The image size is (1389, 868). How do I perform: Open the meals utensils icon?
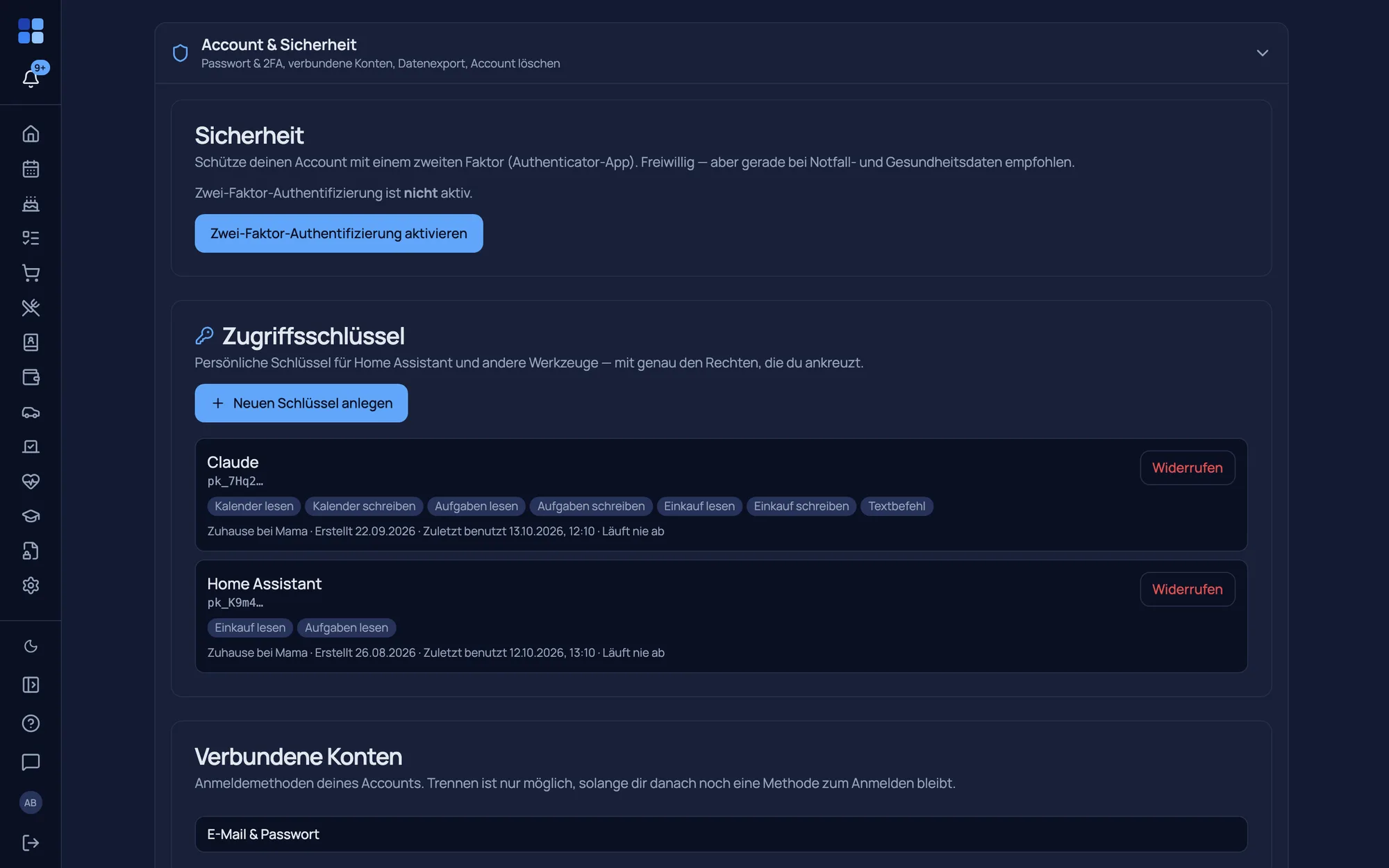(x=31, y=308)
